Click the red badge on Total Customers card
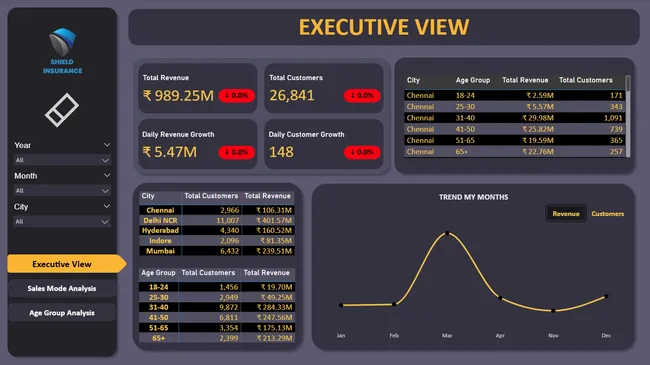 [x=362, y=95]
